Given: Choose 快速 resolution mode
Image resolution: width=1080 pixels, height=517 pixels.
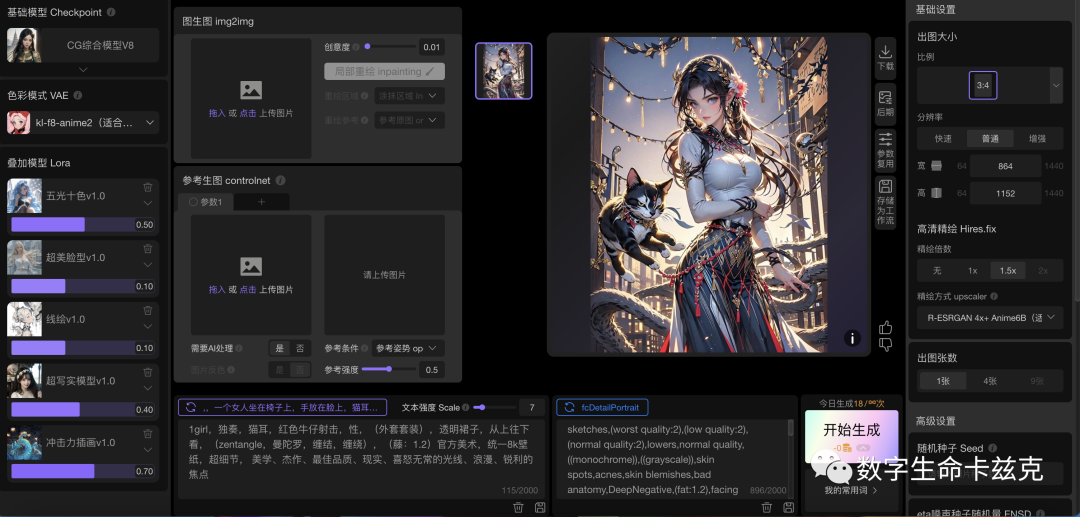Looking at the screenshot, I should point(943,138).
